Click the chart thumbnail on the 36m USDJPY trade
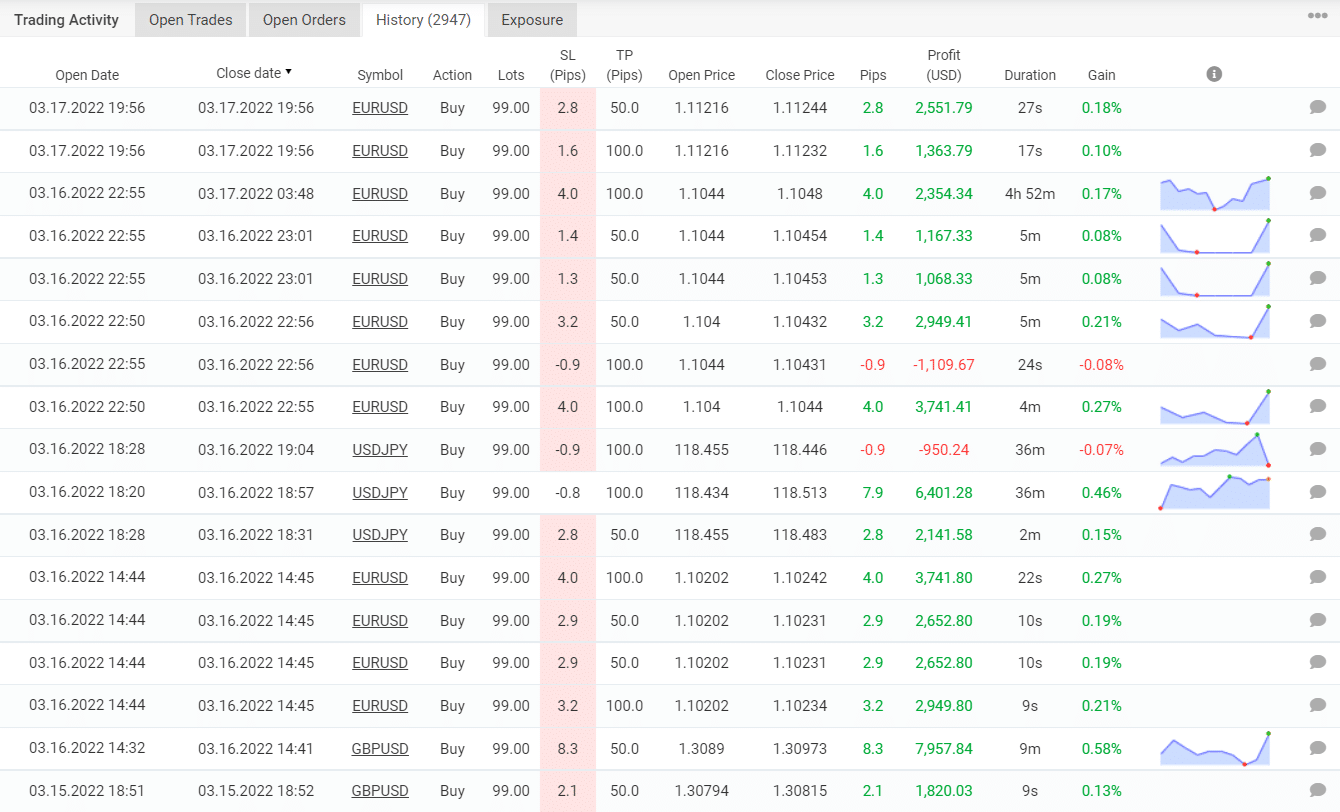This screenshot has height=812, width=1340. click(1215, 492)
